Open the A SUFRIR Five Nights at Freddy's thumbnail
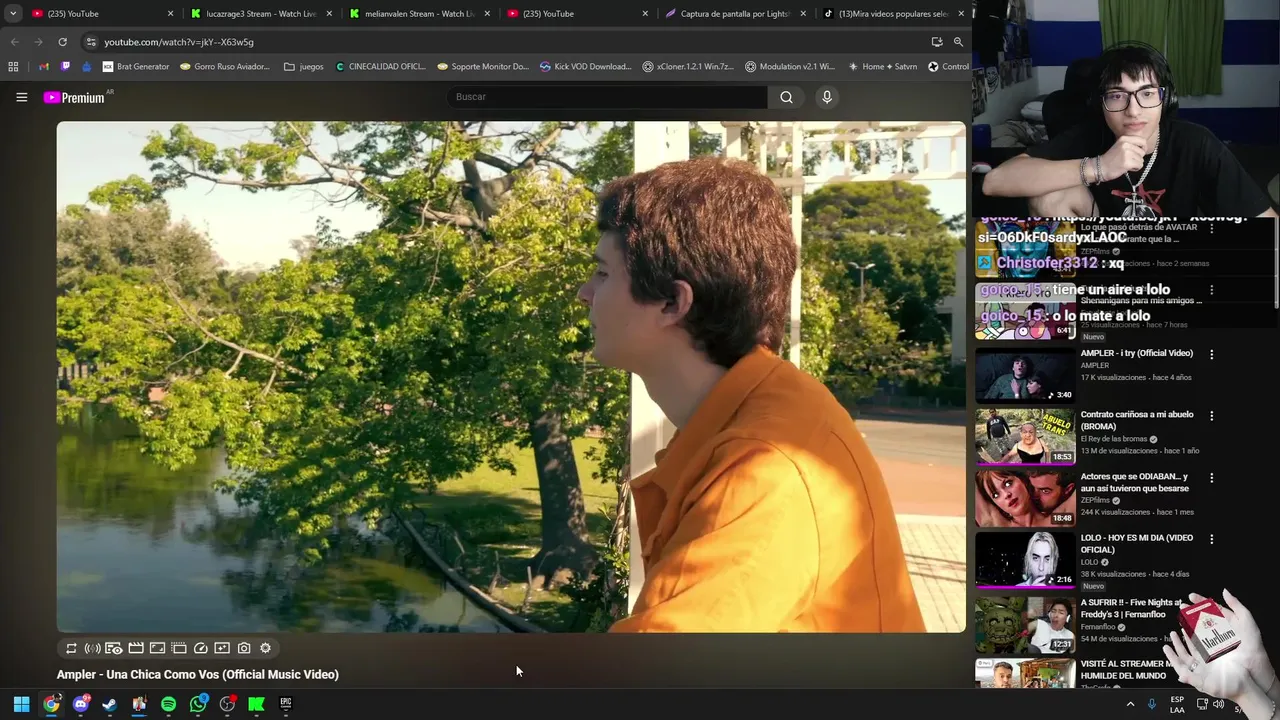 coord(1025,624)
